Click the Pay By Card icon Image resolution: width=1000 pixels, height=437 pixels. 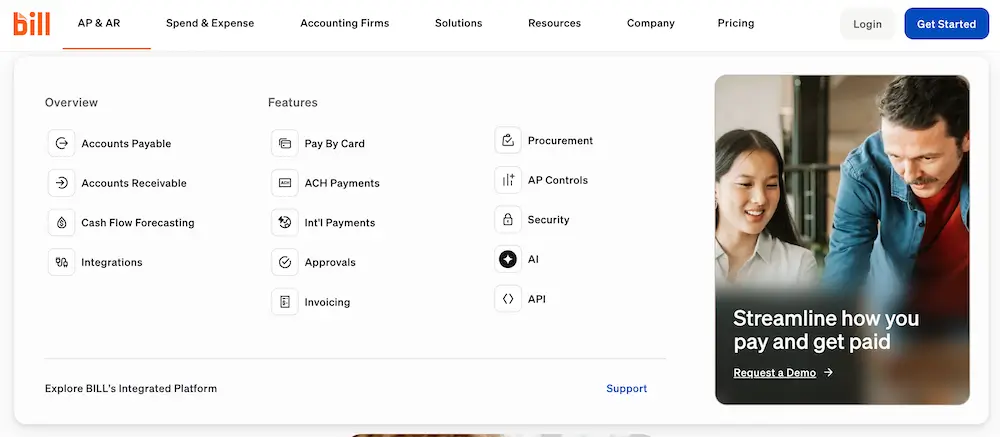click(284, 144)
